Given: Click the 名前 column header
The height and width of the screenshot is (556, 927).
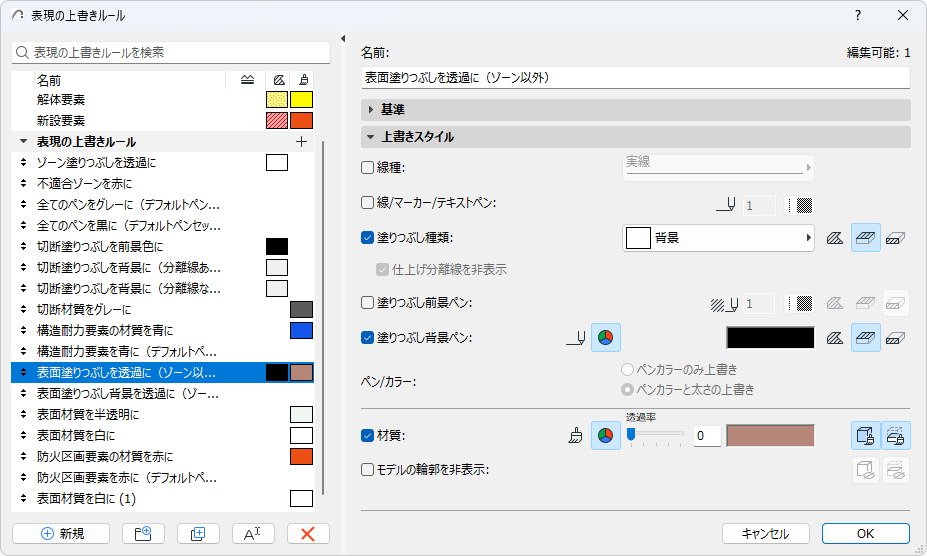Looking at the screenshot, I should [129, 80].
